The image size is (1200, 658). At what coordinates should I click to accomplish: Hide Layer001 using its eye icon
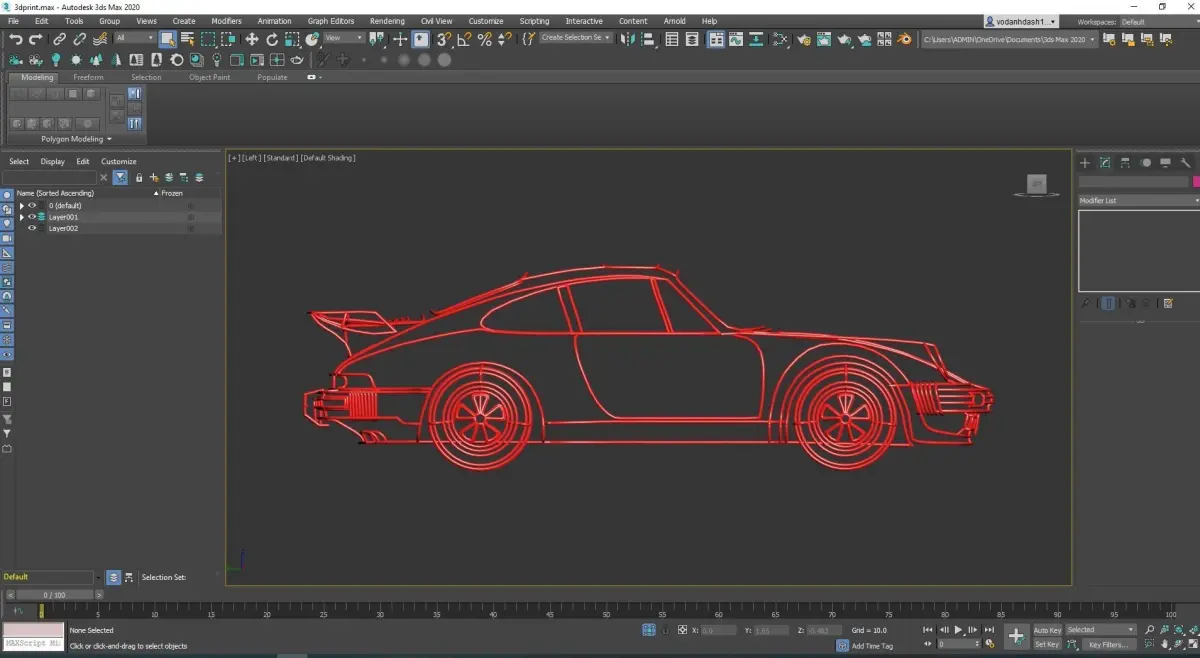pyautogui.click(x=32, y=217)
